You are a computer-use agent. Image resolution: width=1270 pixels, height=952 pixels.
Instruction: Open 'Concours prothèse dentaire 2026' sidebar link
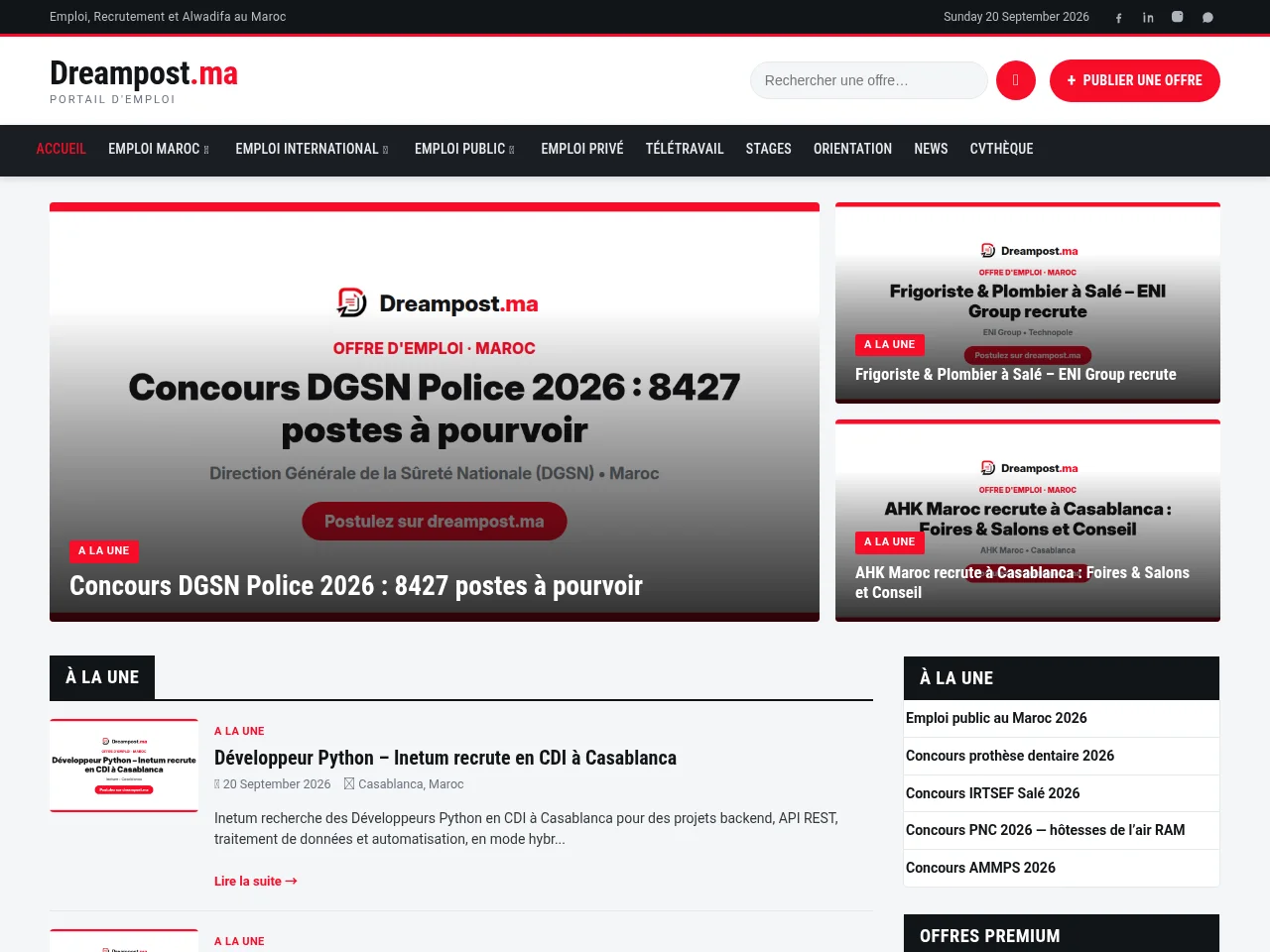pos(1010,756)
